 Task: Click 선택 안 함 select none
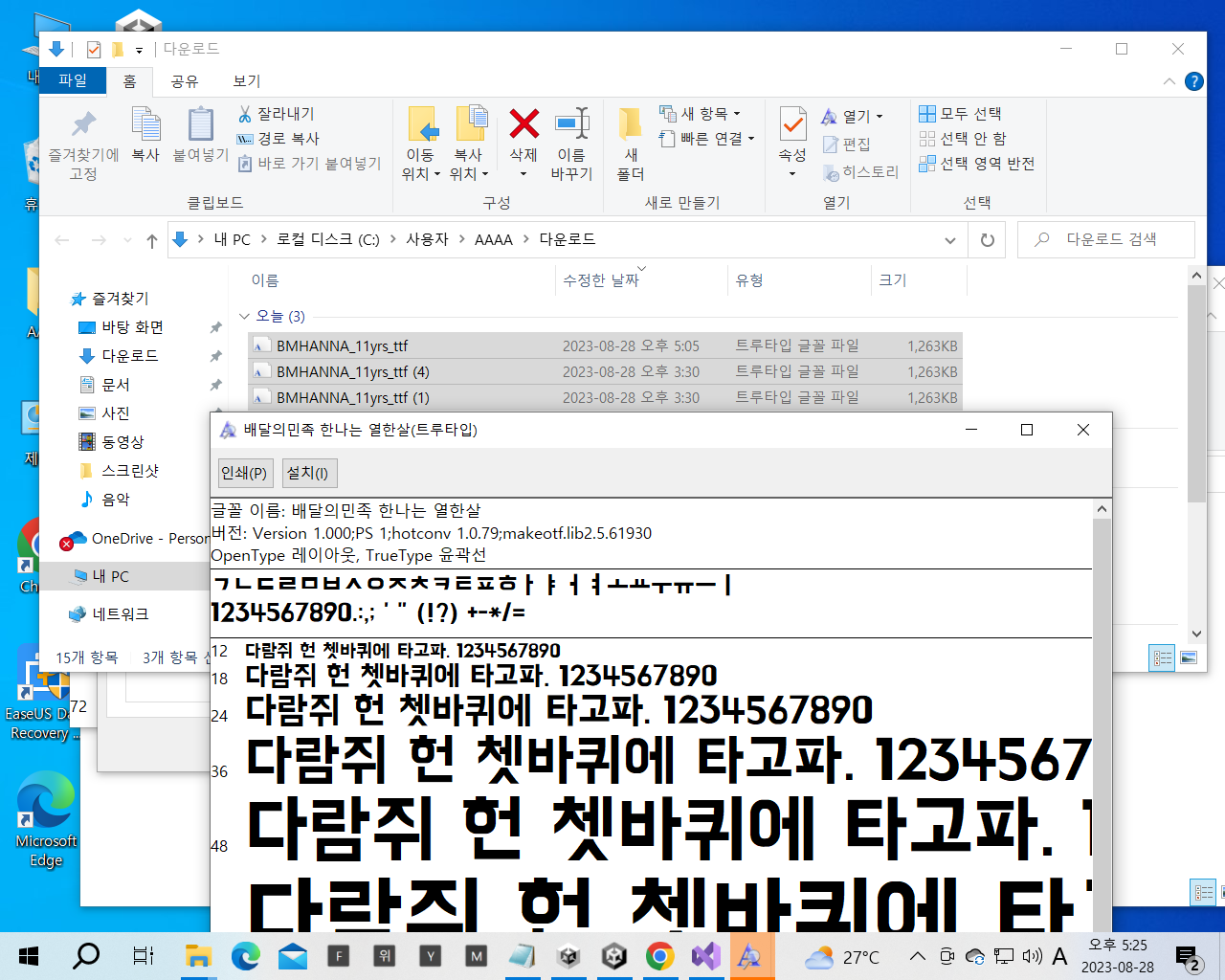[x=962, y=139]
